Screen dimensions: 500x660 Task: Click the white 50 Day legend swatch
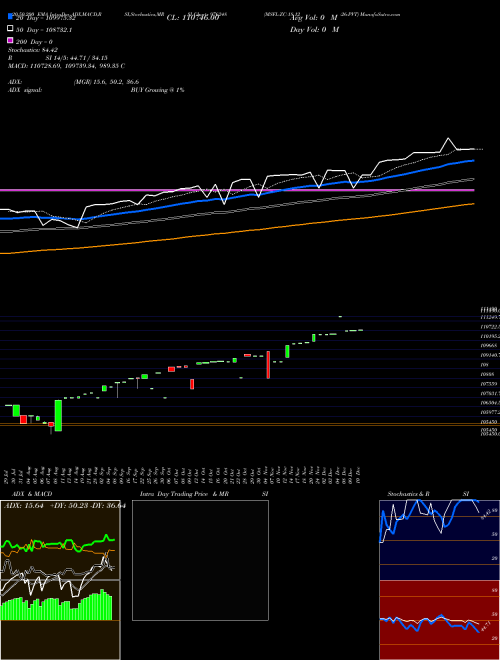click(10, 29)
